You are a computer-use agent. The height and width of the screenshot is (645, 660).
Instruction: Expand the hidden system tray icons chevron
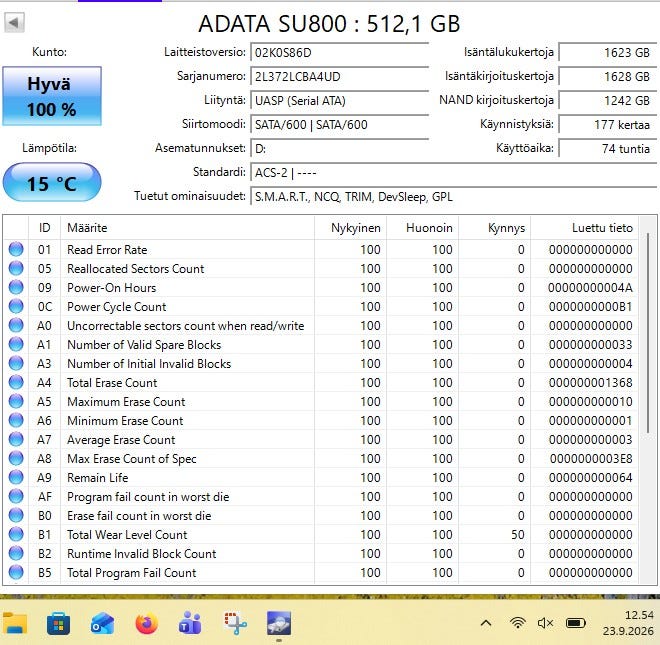pyautogui.click(x=486, y=623)
